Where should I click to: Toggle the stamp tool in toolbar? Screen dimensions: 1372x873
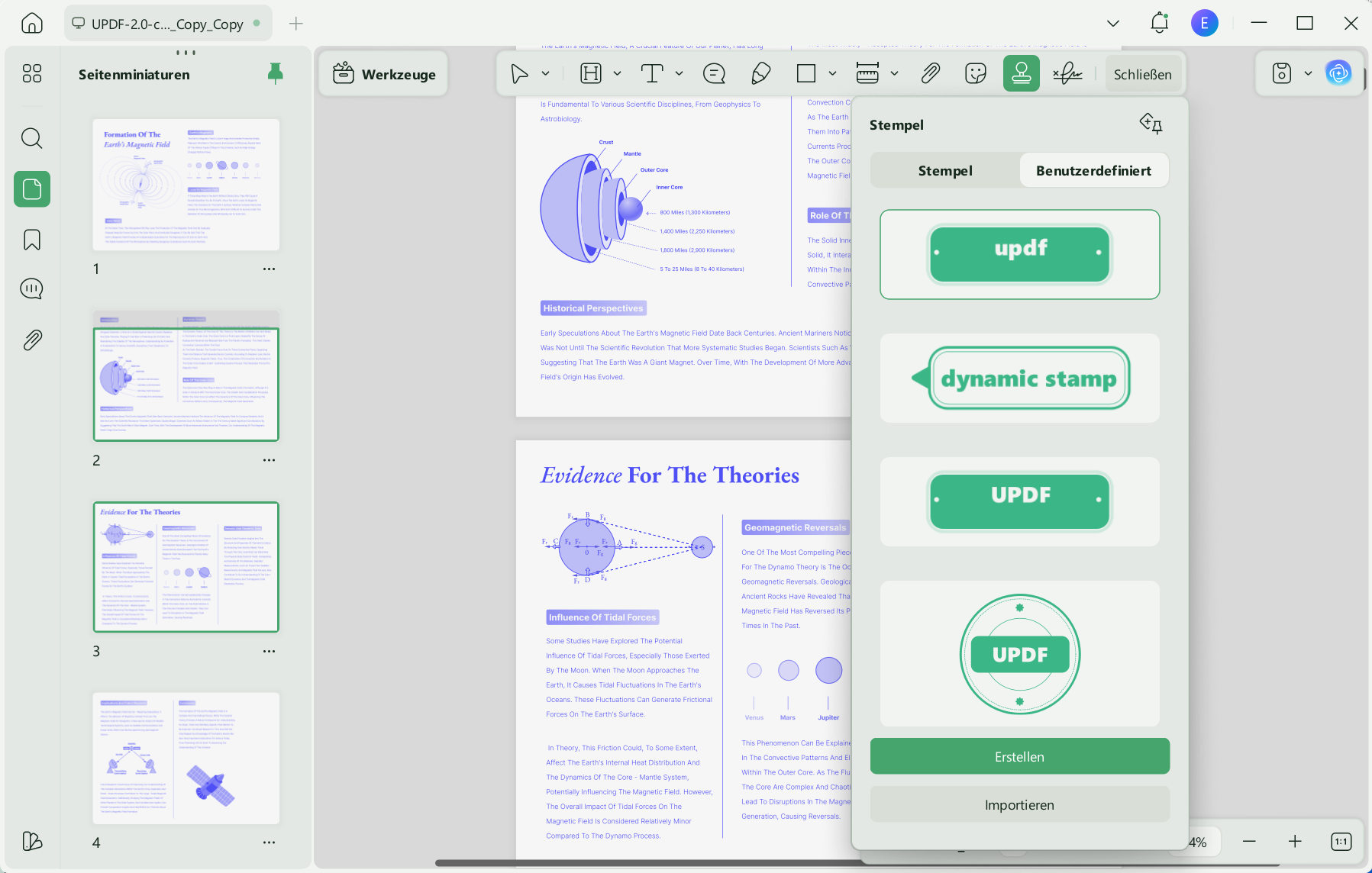(x=1022, y=73)
